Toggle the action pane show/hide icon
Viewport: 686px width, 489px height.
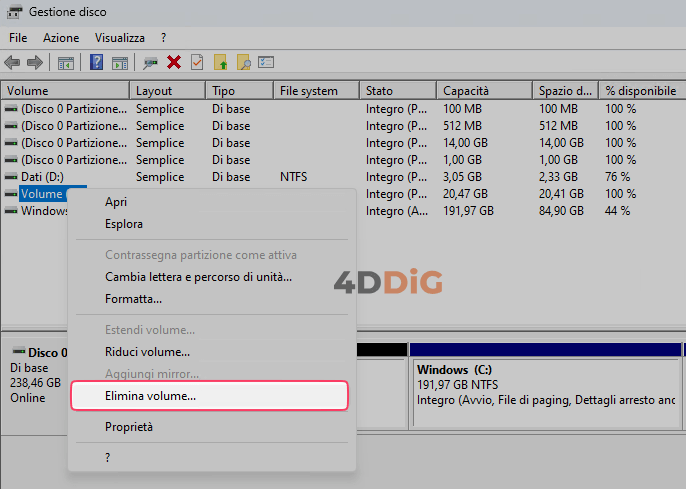[x=120, y=63]
